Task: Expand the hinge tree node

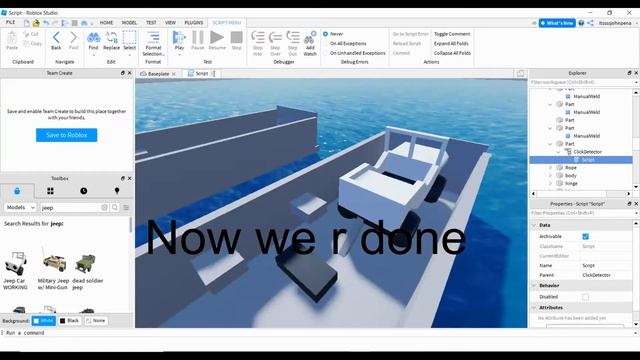Action: tap(550, 183)
